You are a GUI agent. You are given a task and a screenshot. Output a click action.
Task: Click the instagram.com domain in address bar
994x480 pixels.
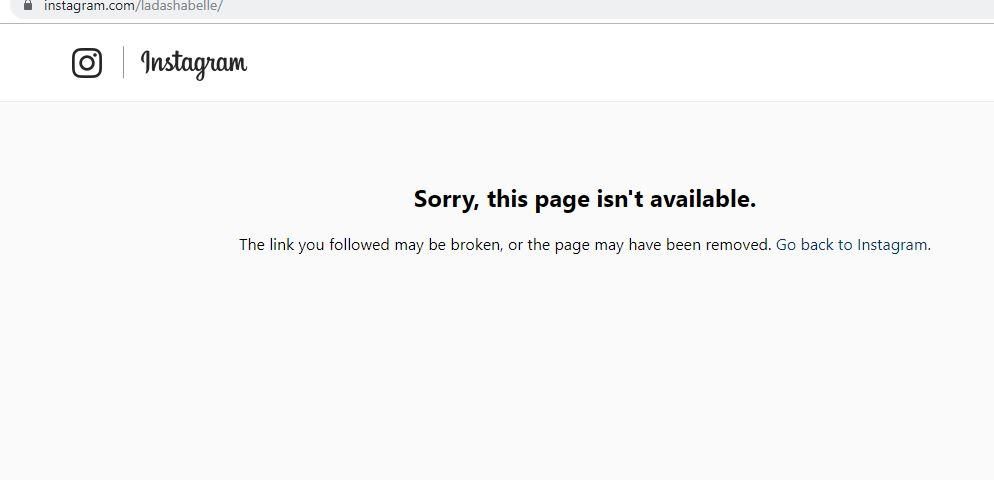click(x=89, y=6)
